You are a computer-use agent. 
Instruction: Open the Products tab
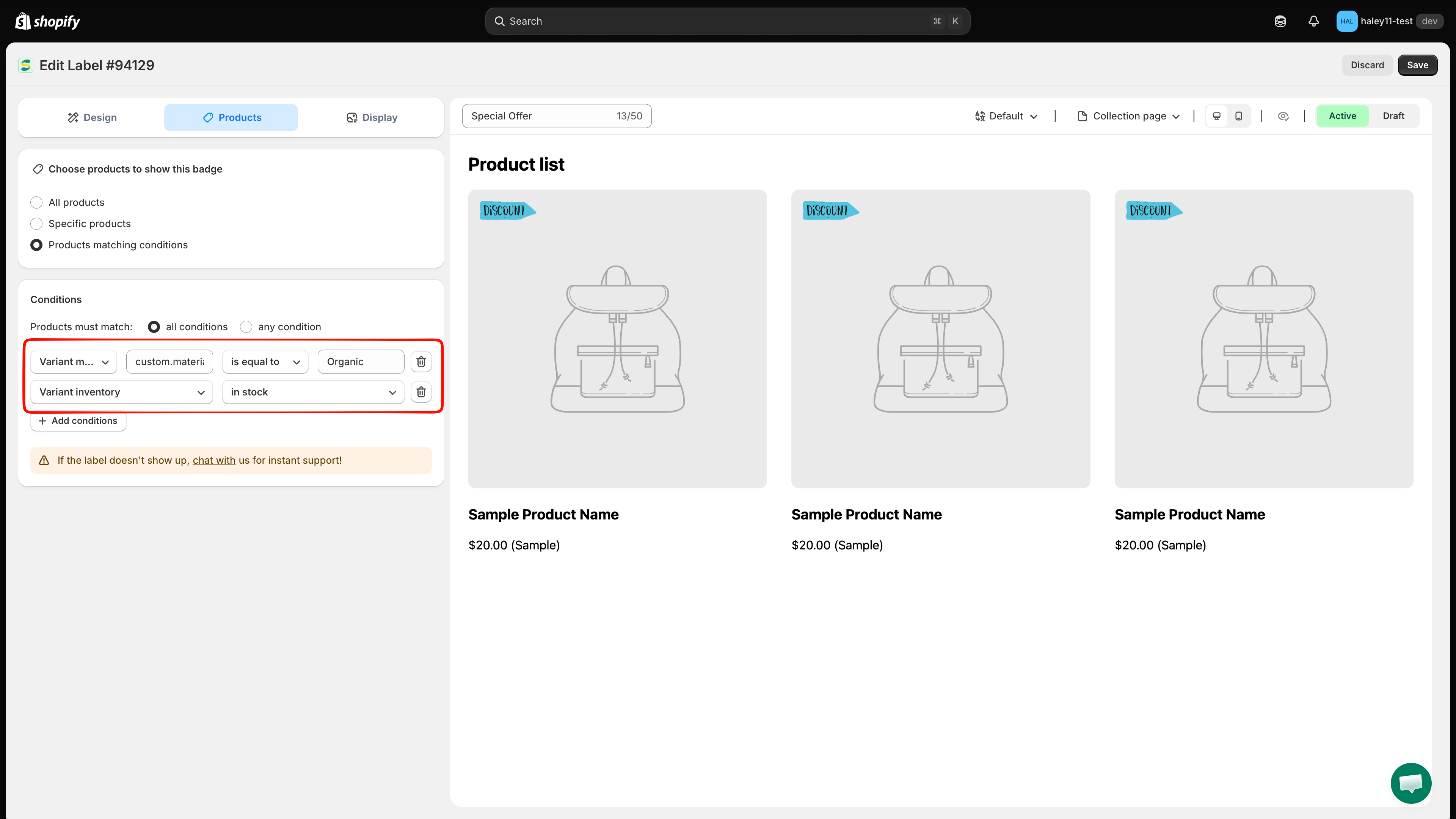[x=231, y=118]
